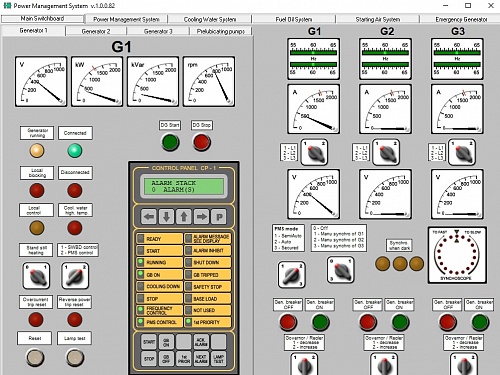Push the red DG Stop button

coord(202,142)
